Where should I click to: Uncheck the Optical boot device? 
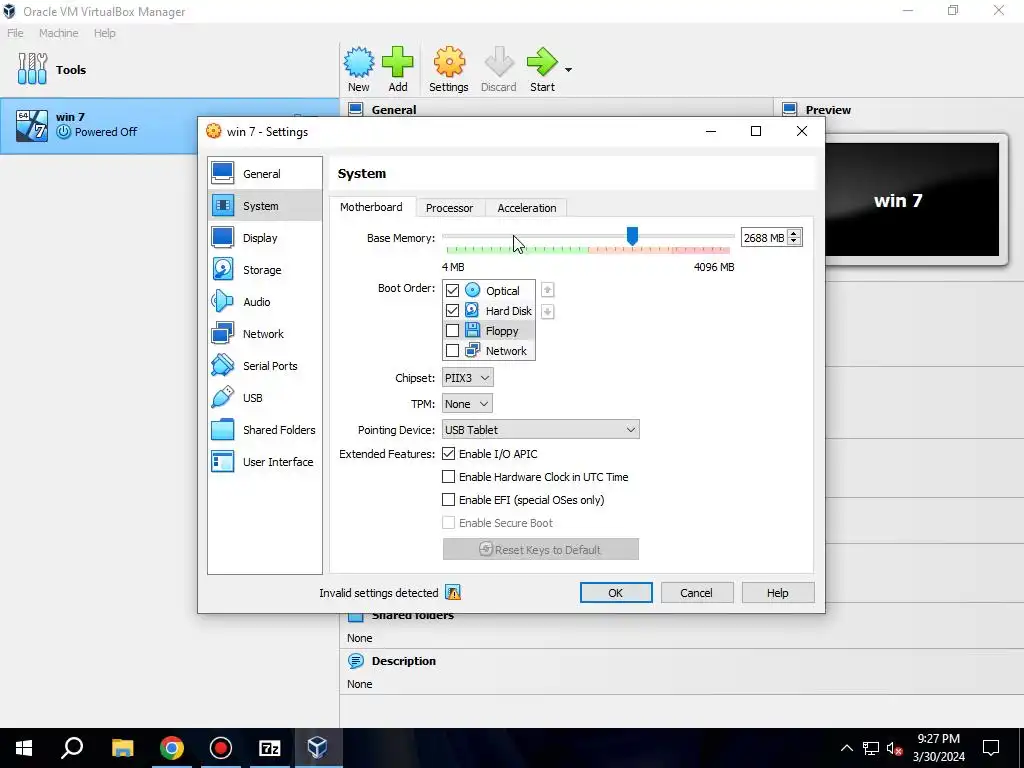point(452,290)
